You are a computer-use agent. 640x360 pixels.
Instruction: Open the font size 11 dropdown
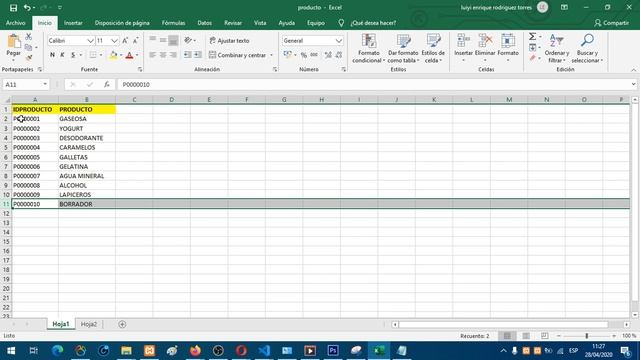pos(114,41)
